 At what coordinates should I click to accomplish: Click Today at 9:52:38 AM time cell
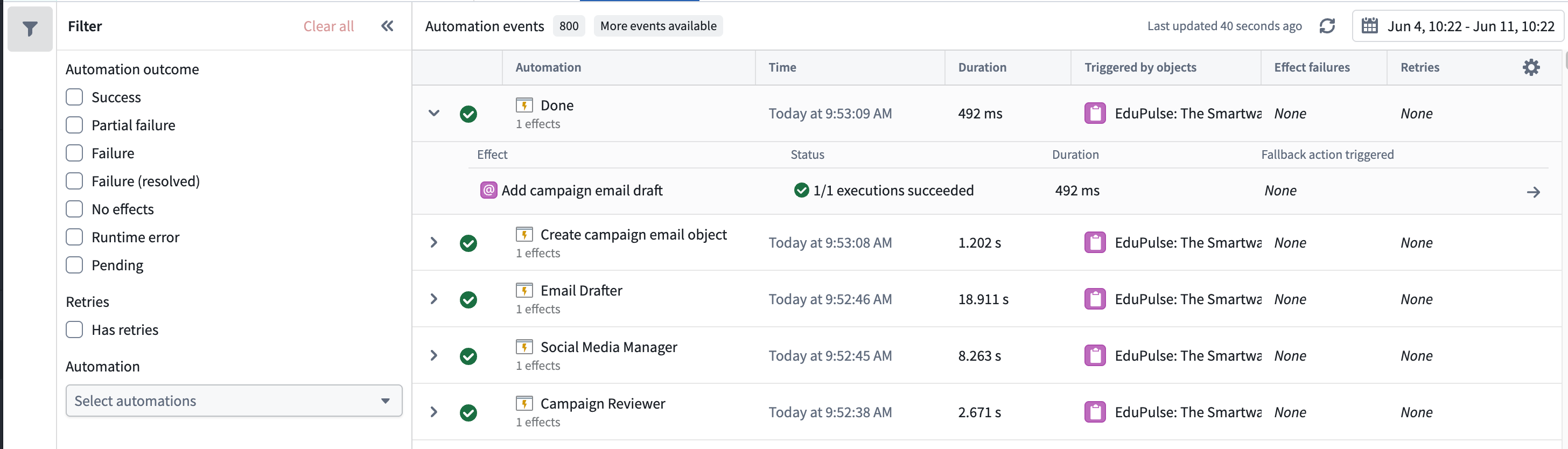click(x=830, y=412)
